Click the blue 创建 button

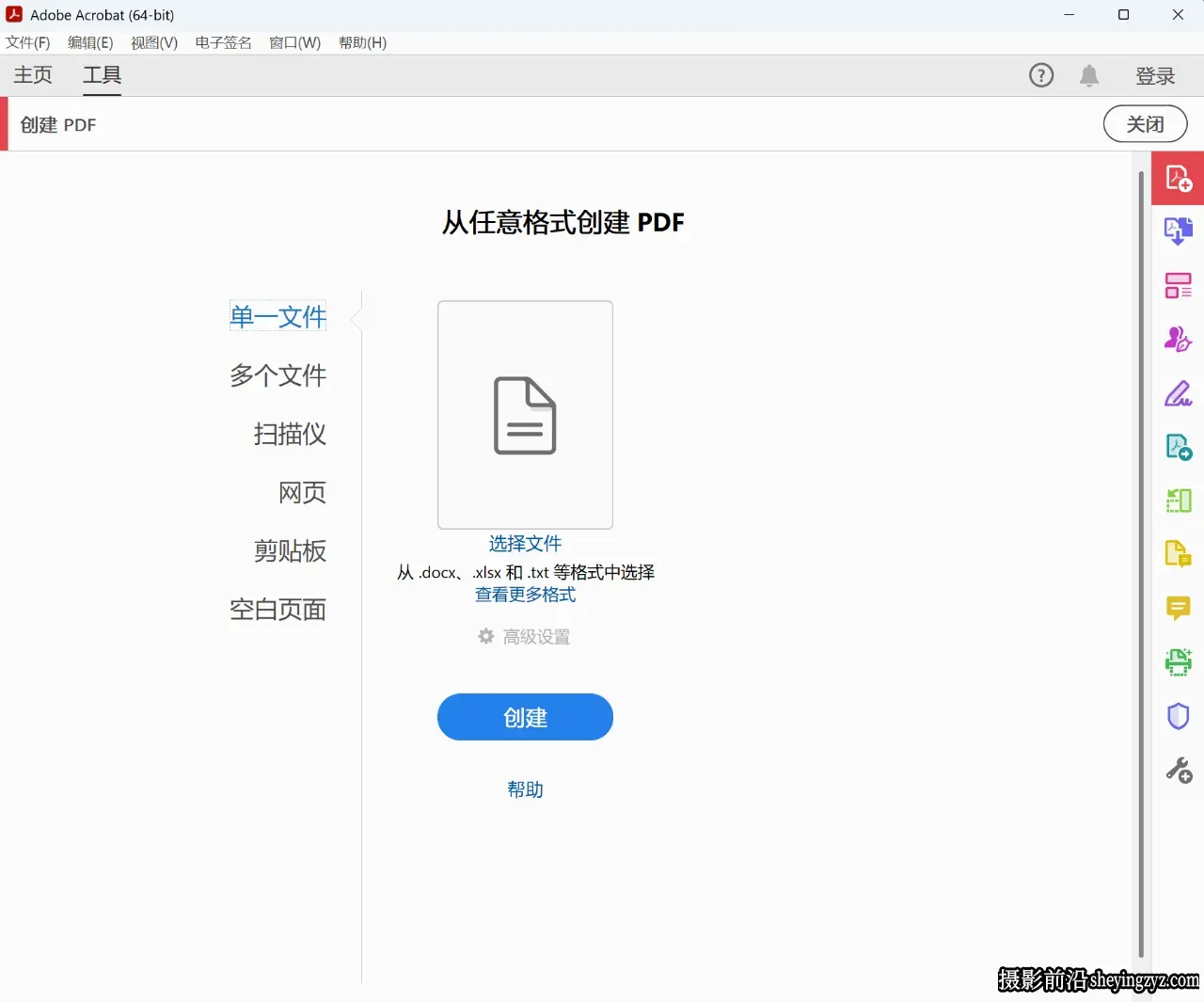point(525,717)
